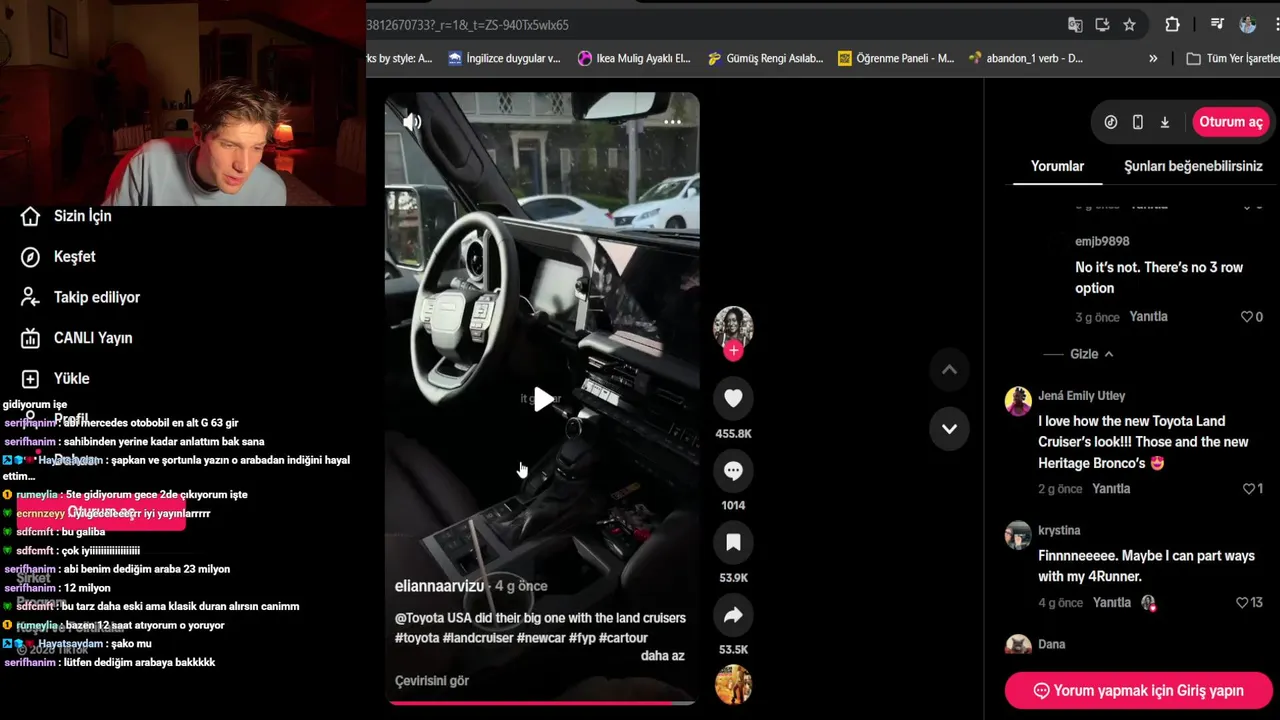This screenshot has height=720, width=1280.
Task: Bookmark page with star icon
Action: (x=1129, y=25)
